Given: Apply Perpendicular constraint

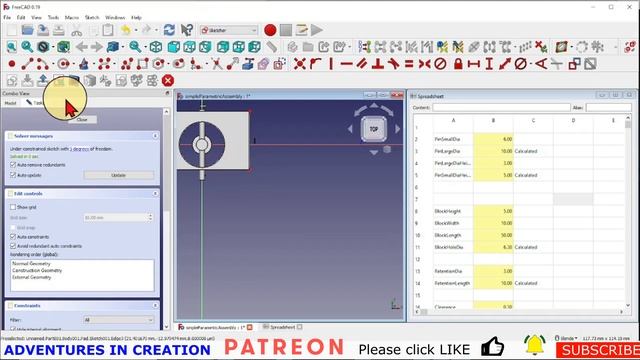Looking at the screenshot, I should pyautogui.click(x=378, y=64).
